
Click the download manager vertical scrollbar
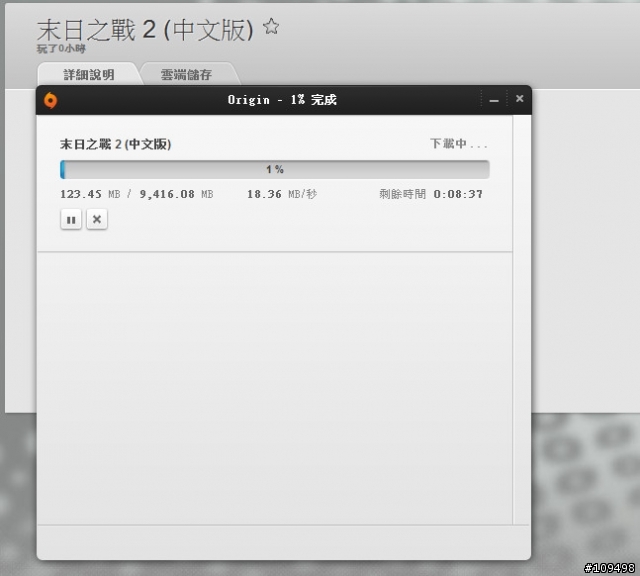522,319
